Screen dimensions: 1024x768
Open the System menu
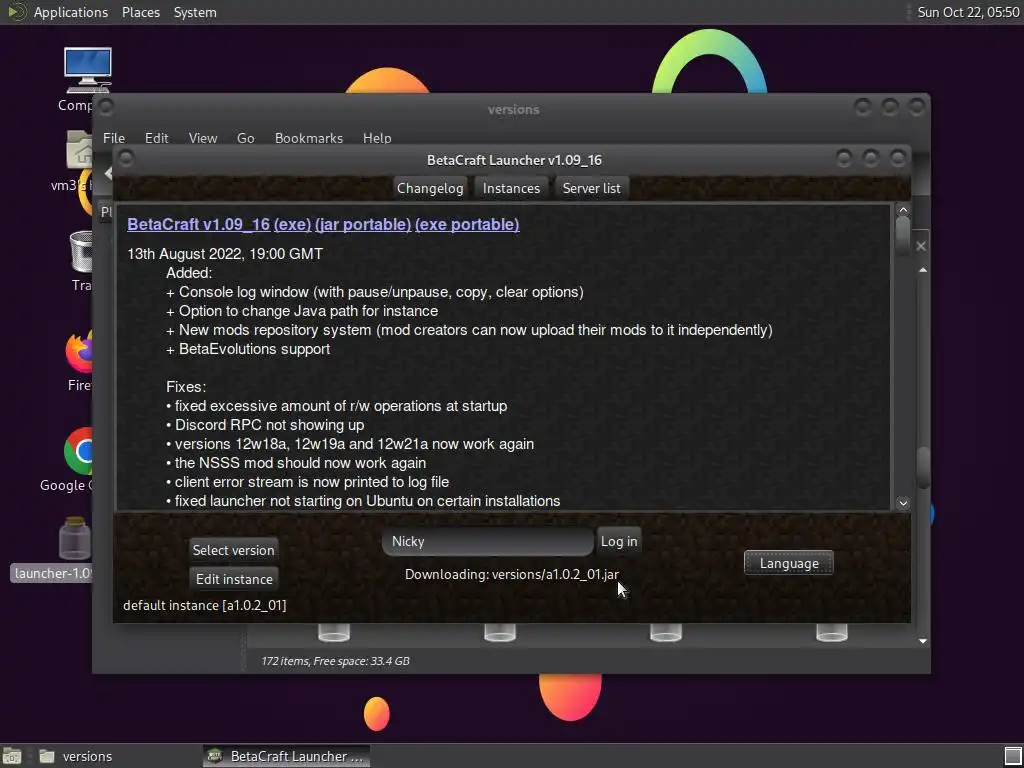click(x=195, y=12)
